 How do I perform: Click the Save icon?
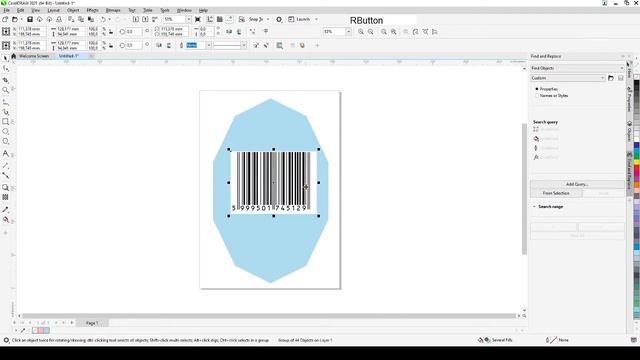pos(30,19)
